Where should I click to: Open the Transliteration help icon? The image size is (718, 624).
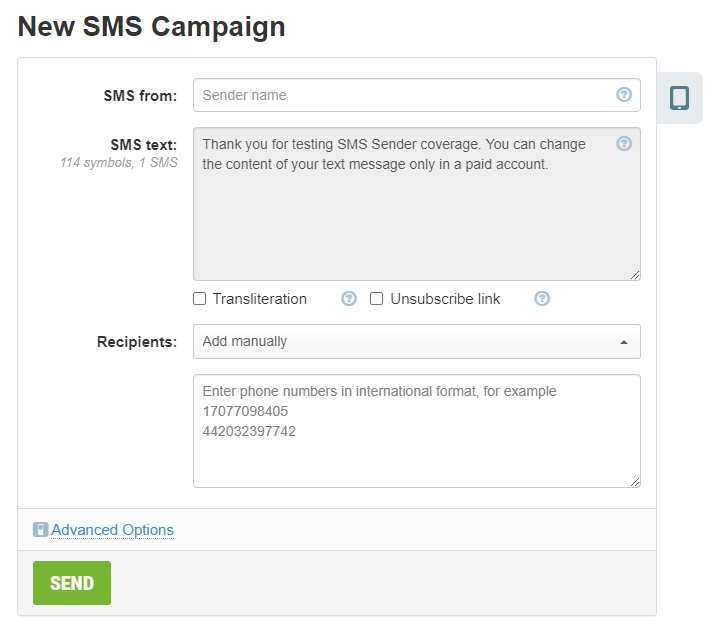(349, 299)
